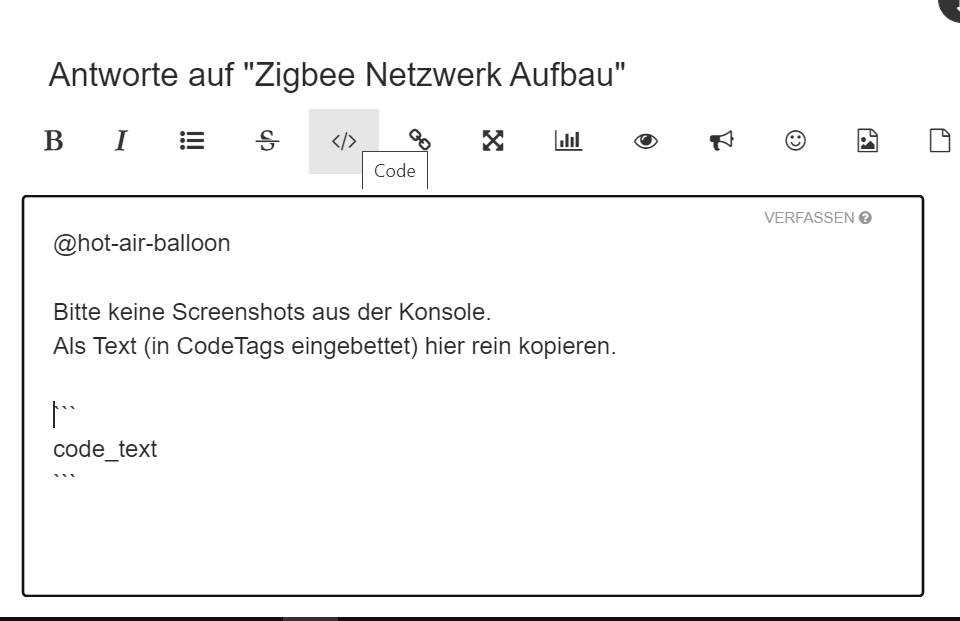960x621 pixels.
Task: Upload an image
Action: point(867,141)
